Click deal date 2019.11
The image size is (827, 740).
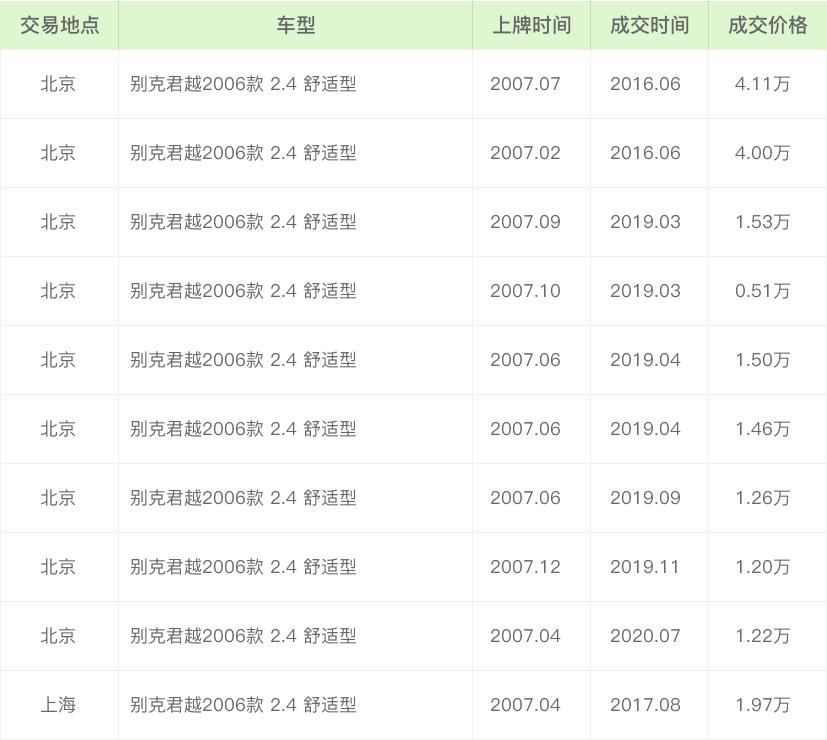[x=645, y=568]
